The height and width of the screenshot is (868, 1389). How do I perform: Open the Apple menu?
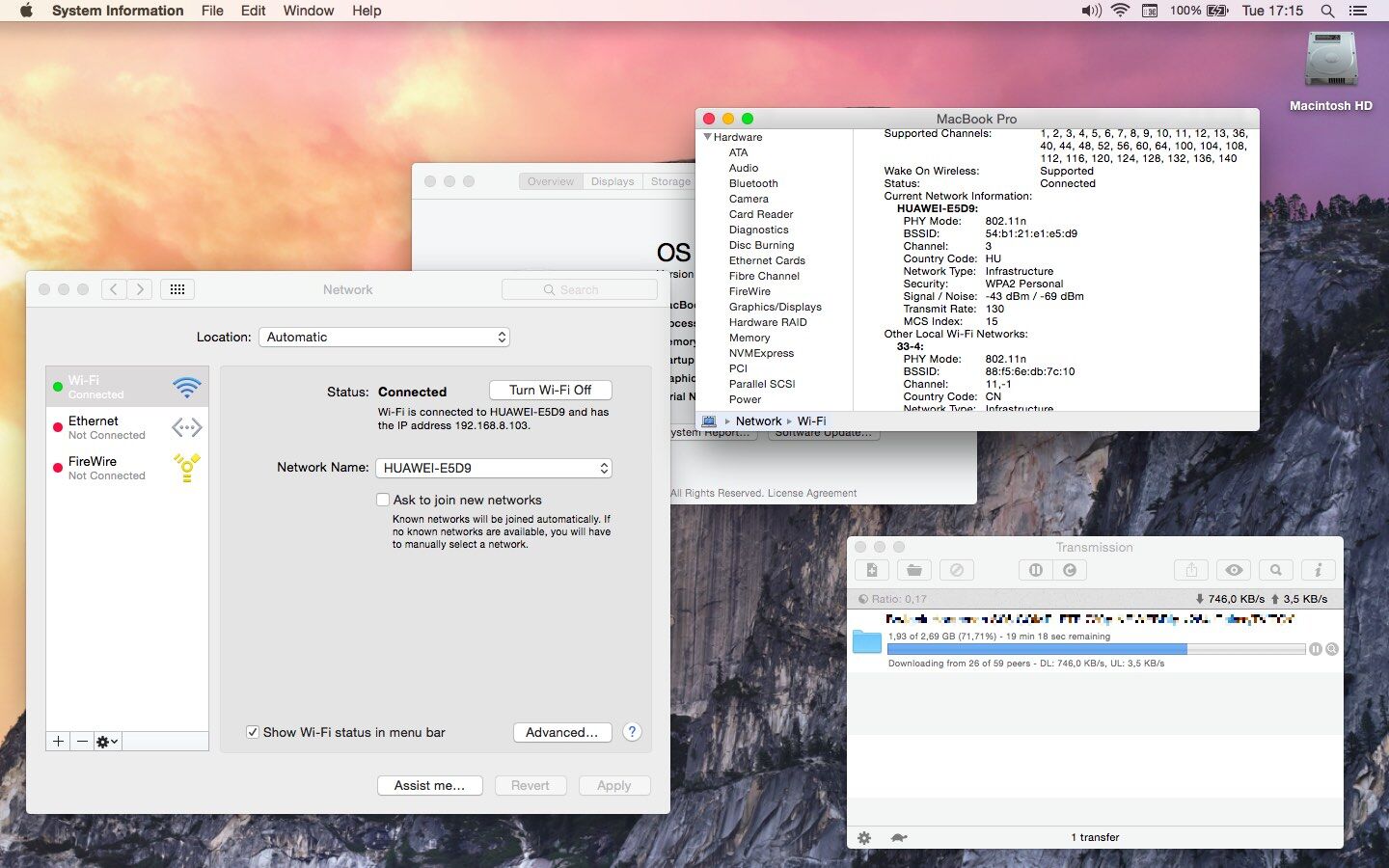point(26,11)
